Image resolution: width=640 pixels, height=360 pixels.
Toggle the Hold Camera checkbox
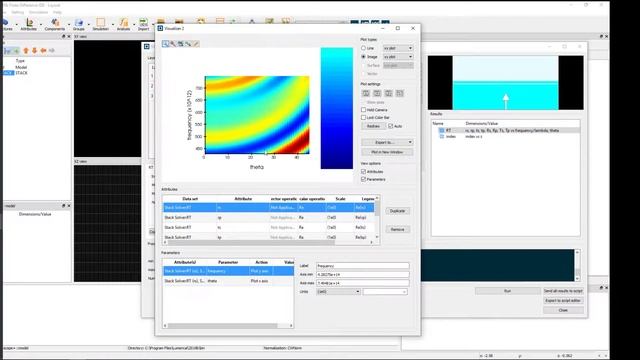(363, 110)
